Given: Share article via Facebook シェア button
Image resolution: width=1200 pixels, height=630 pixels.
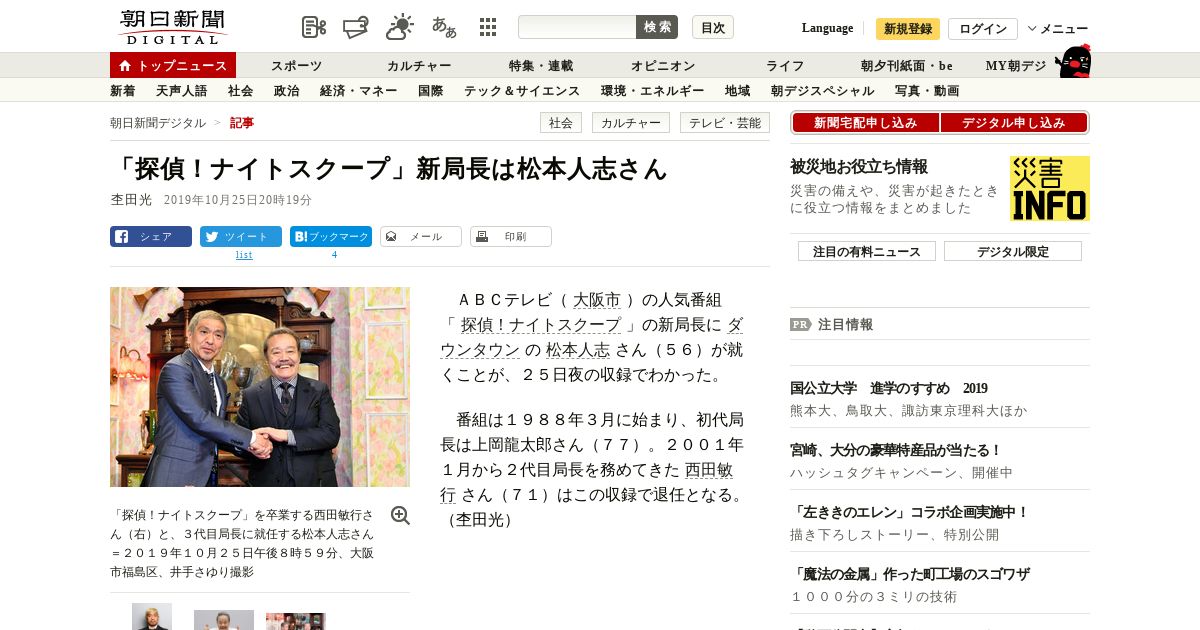Looking at the screenshot, I should pyautogui.click(x=151, y=237).
